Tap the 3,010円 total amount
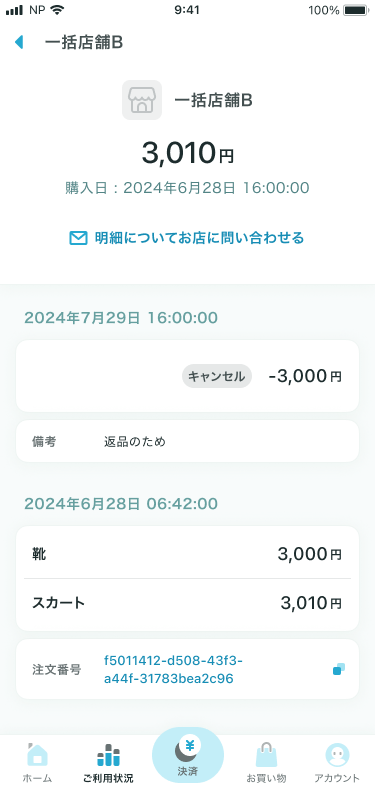 [x=187, y=153]
